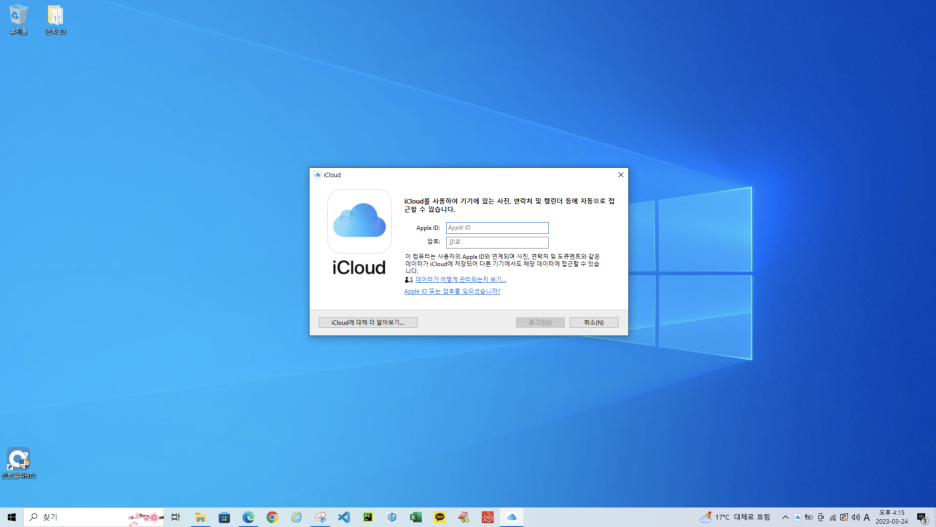The image size is (936, 527).
Task: Click the network icon in system tray
Action: pyautogui.click(x=832, y=517)
